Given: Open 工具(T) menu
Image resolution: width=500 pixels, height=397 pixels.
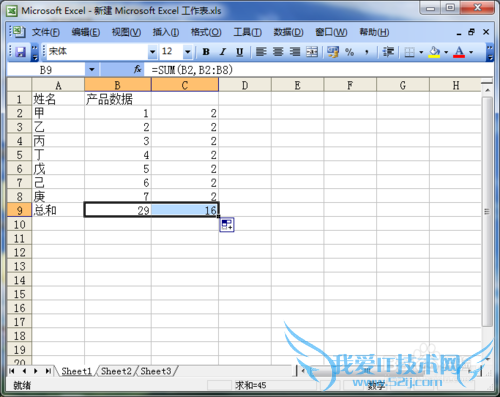Looking at the screenshot, I should pos(247,32).
